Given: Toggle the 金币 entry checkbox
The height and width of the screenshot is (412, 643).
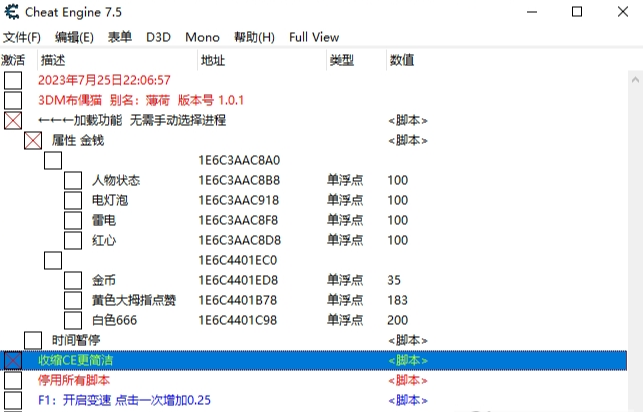Looking at the screenshot, I should coord(73,280).
